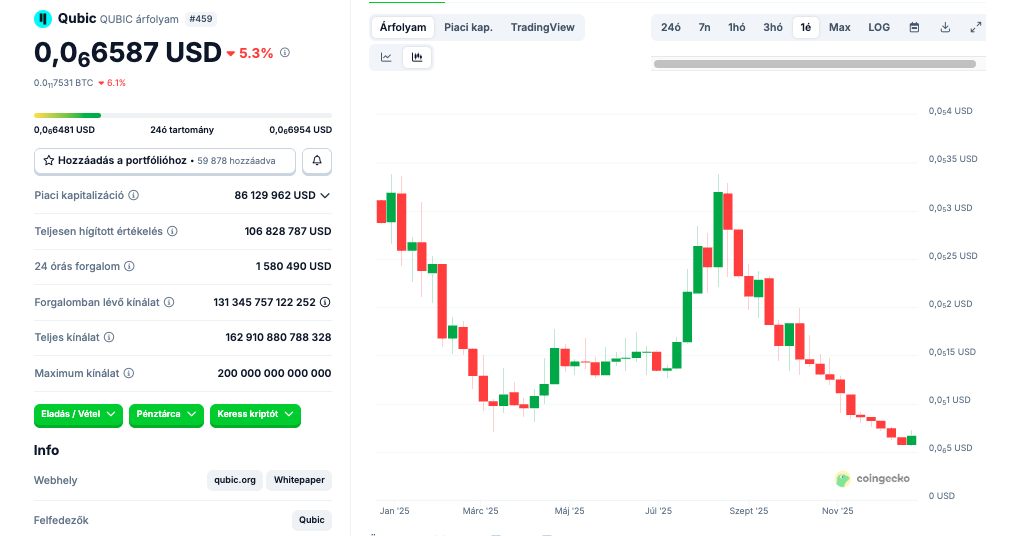The height and width of the screenshot is (536, 1028).
Task: Click the 1 580 490 USD value
Action: pos(294,266)
